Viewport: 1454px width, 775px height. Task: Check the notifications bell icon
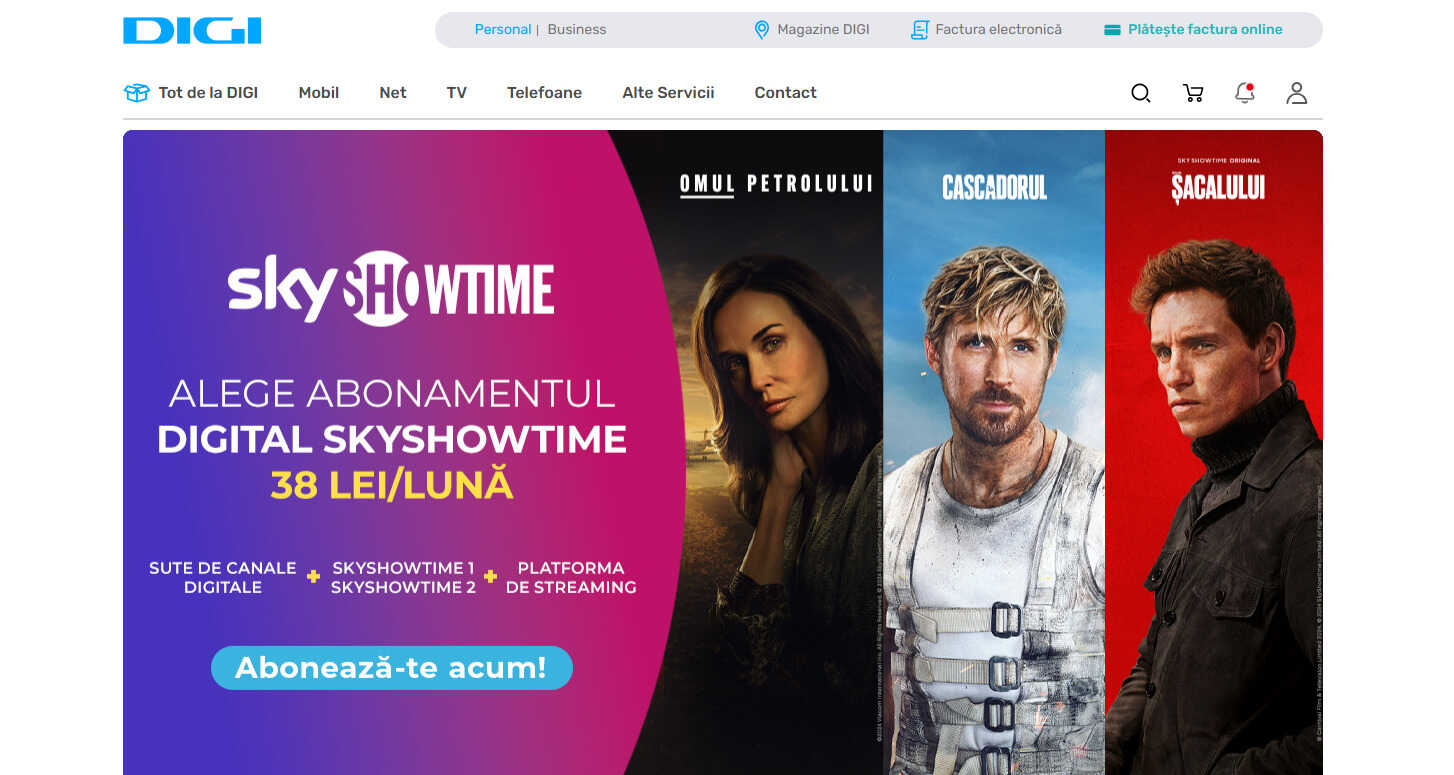coord(1245,93)
